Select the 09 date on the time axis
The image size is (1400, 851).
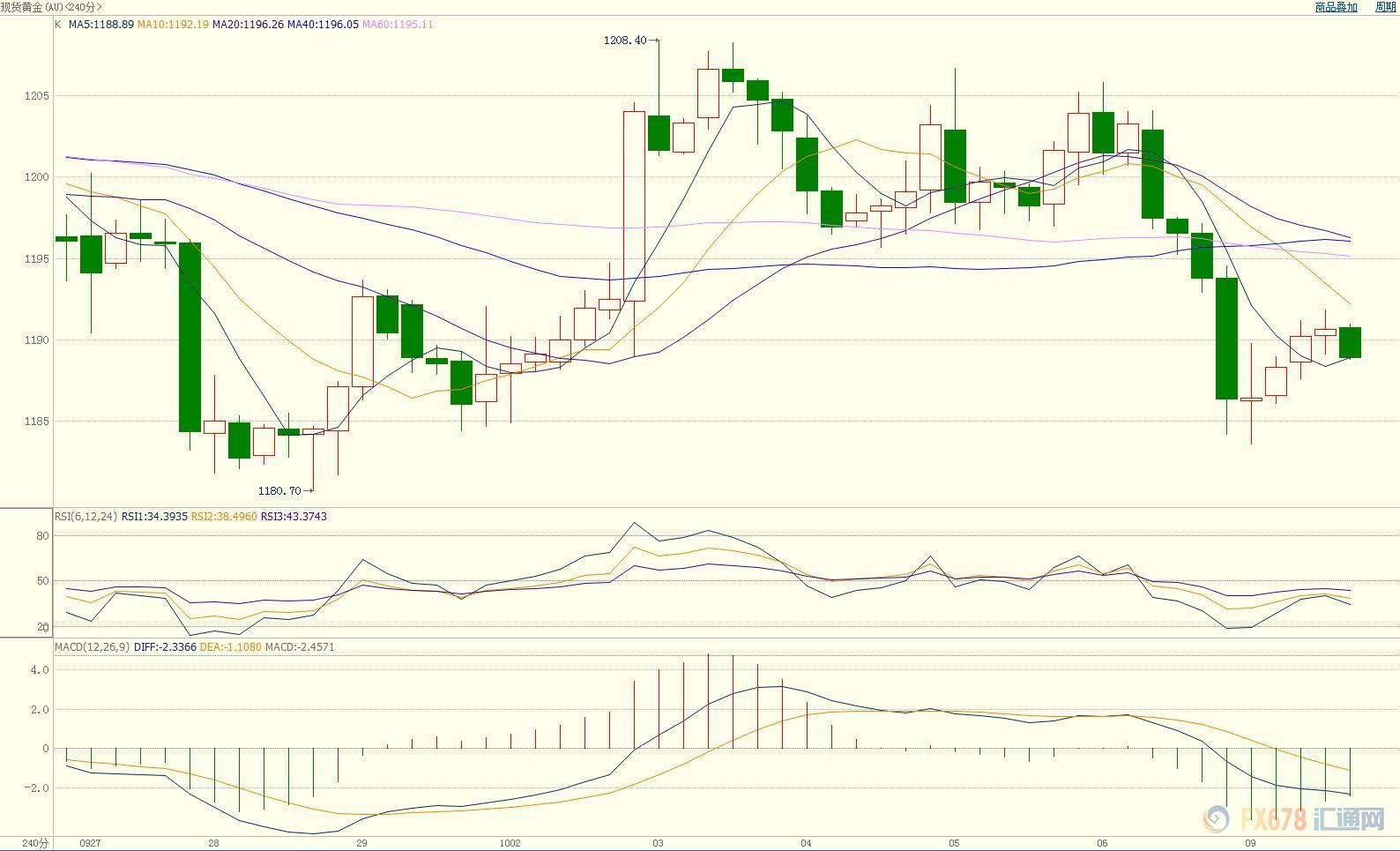(1250, 844)
